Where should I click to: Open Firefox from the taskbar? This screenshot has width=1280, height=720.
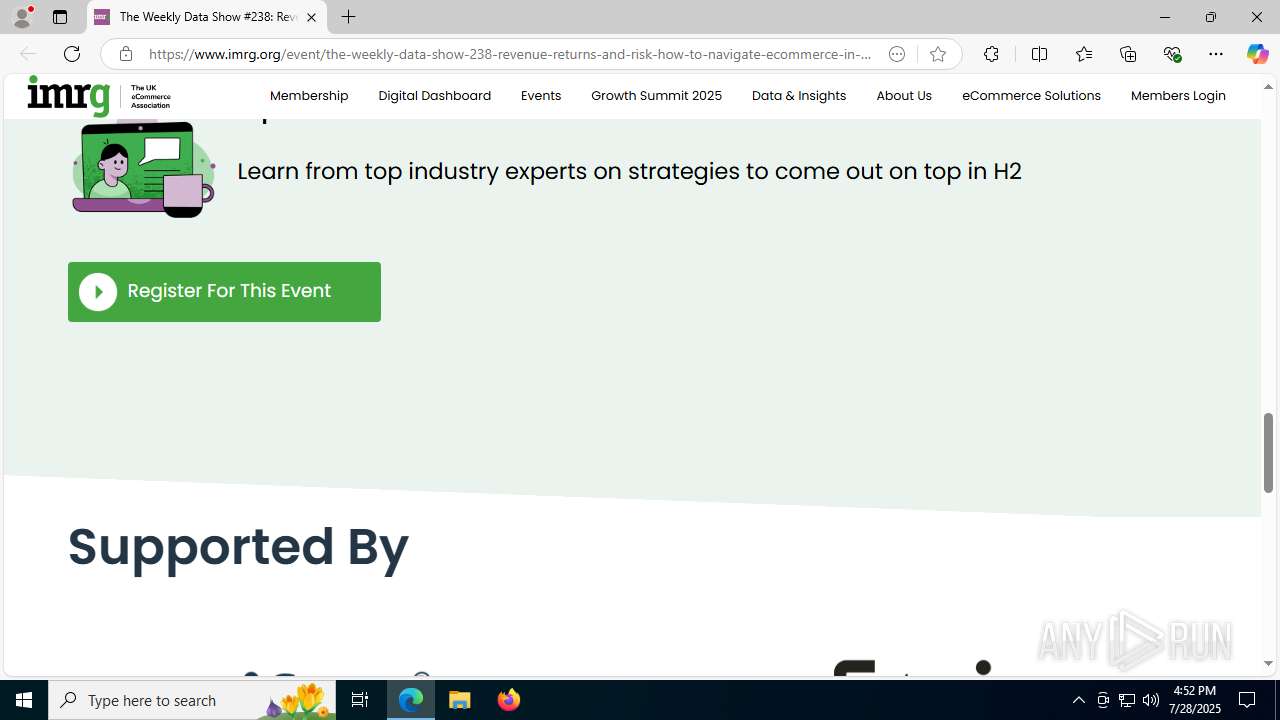(509, 700)
